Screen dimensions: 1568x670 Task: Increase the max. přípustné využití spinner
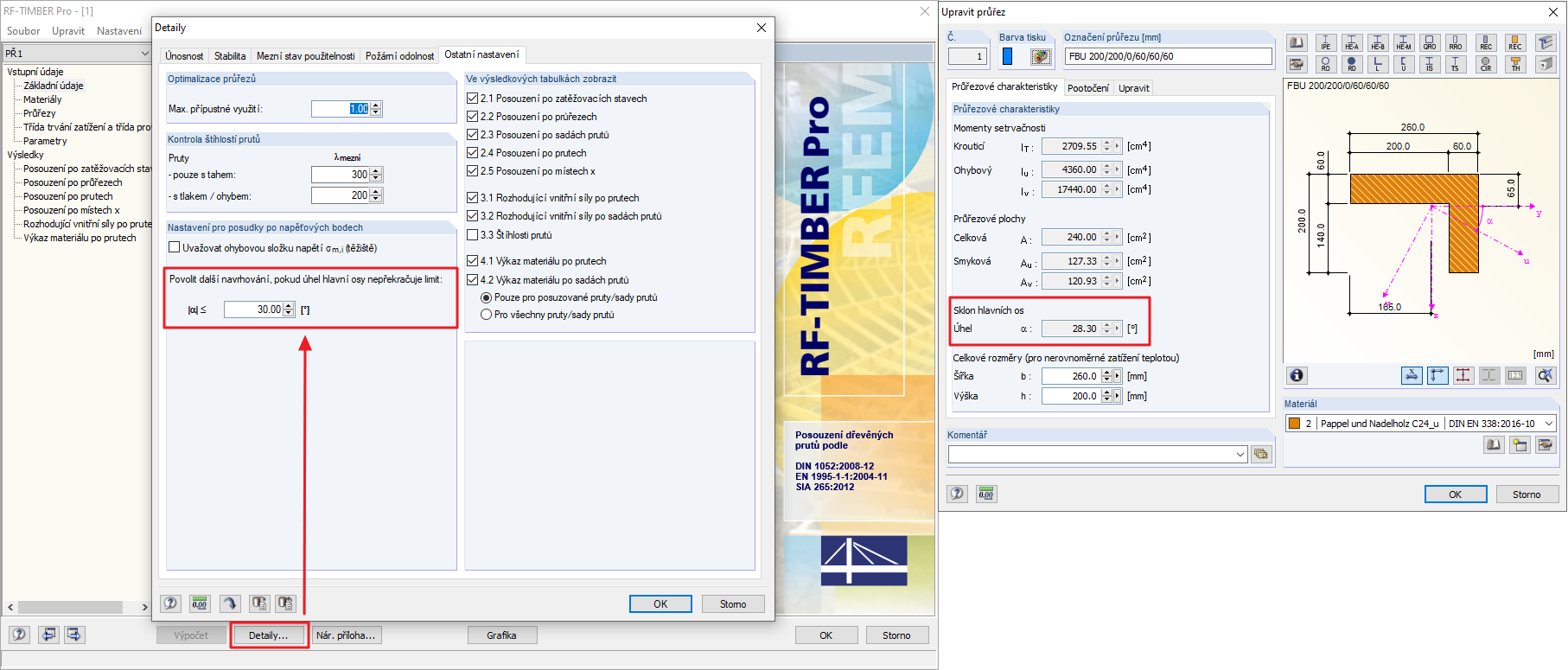click(x=376, y=105)
